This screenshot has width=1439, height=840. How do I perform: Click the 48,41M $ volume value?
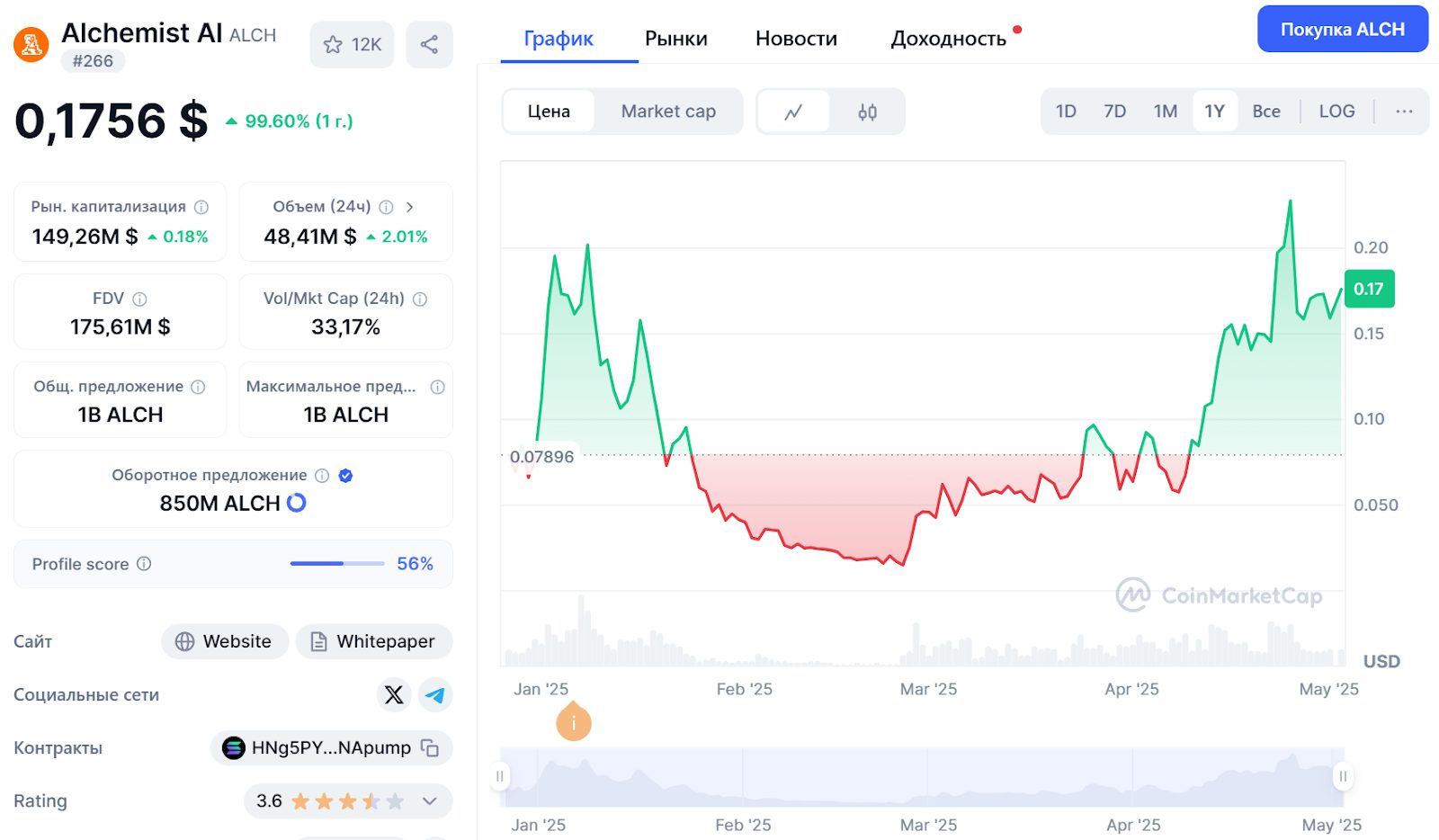(x=309, y=237)
